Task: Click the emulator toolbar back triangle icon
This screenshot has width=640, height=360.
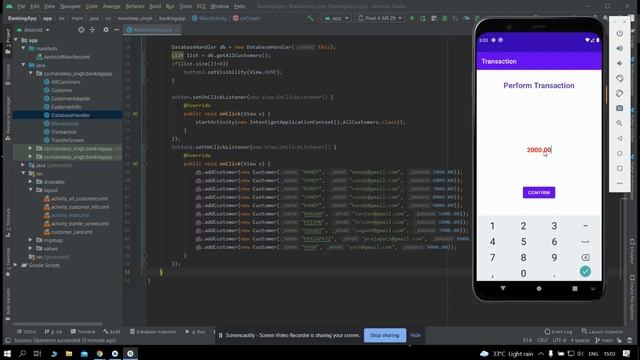Action: point(620,138)
